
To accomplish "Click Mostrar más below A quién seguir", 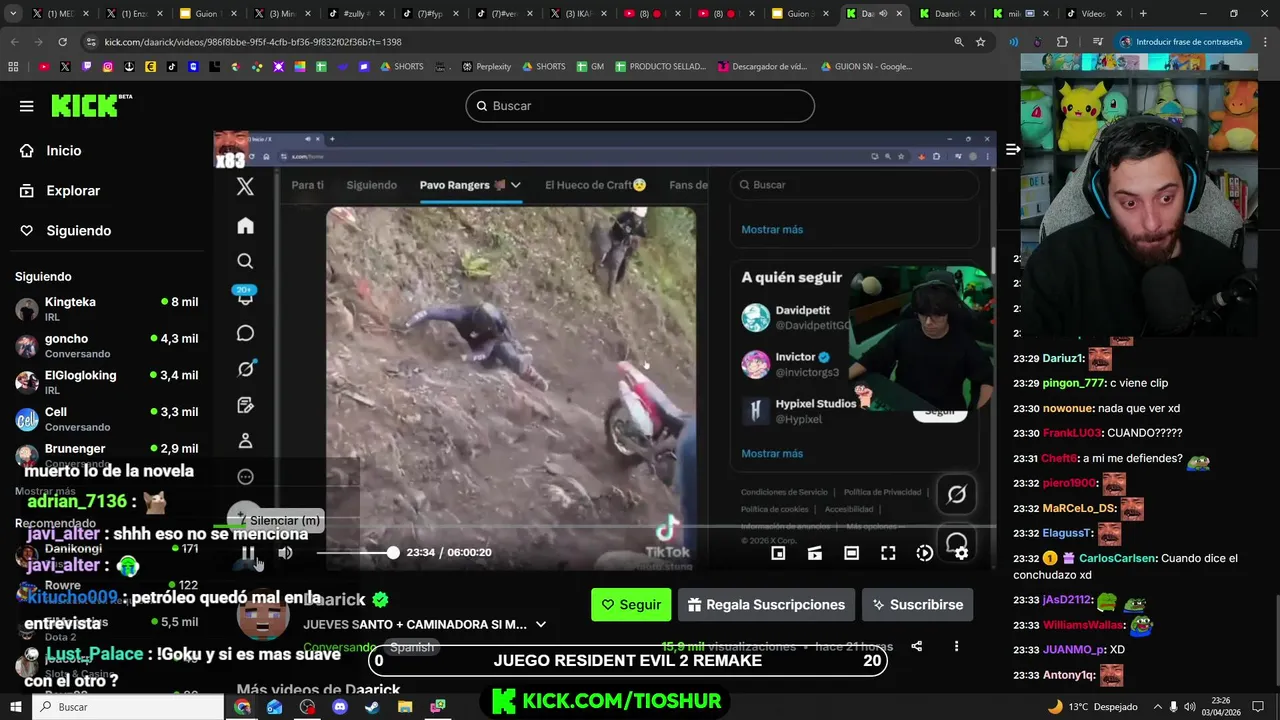I will [772, 454].
